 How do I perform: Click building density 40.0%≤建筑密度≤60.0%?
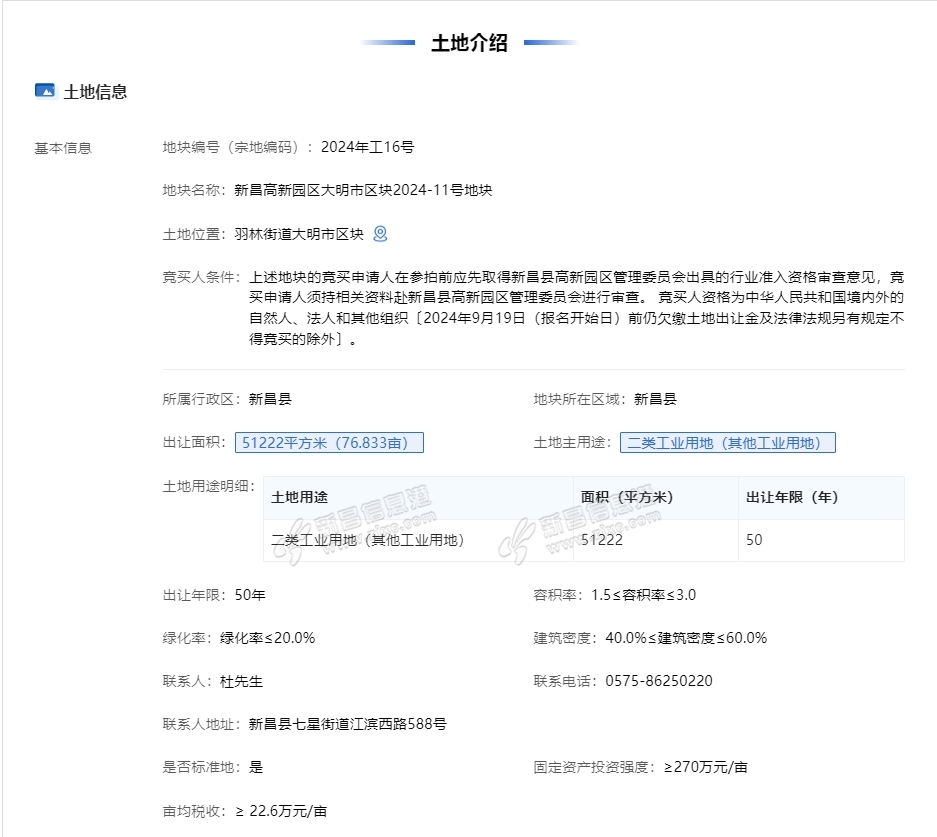(686, 638)
